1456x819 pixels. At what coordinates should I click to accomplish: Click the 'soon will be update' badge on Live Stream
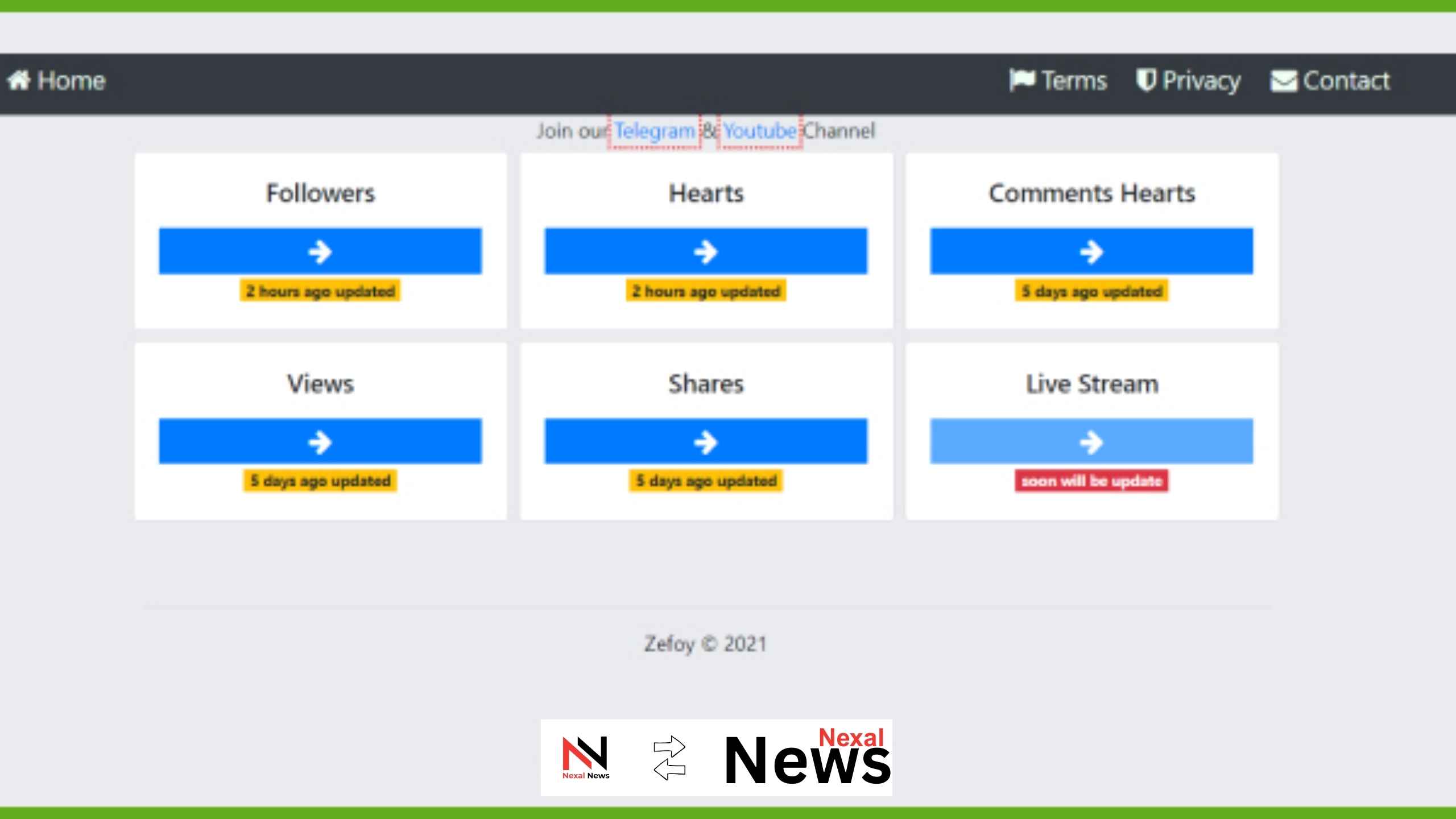1091,481
